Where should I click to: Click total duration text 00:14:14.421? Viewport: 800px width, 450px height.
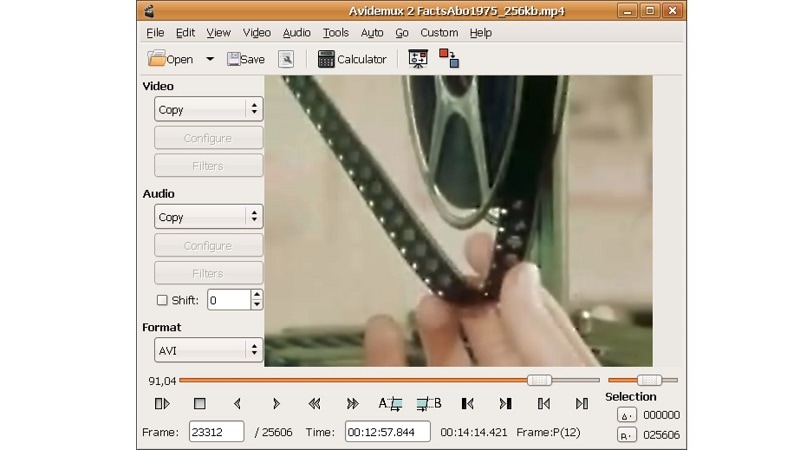(x=473, y=432)
